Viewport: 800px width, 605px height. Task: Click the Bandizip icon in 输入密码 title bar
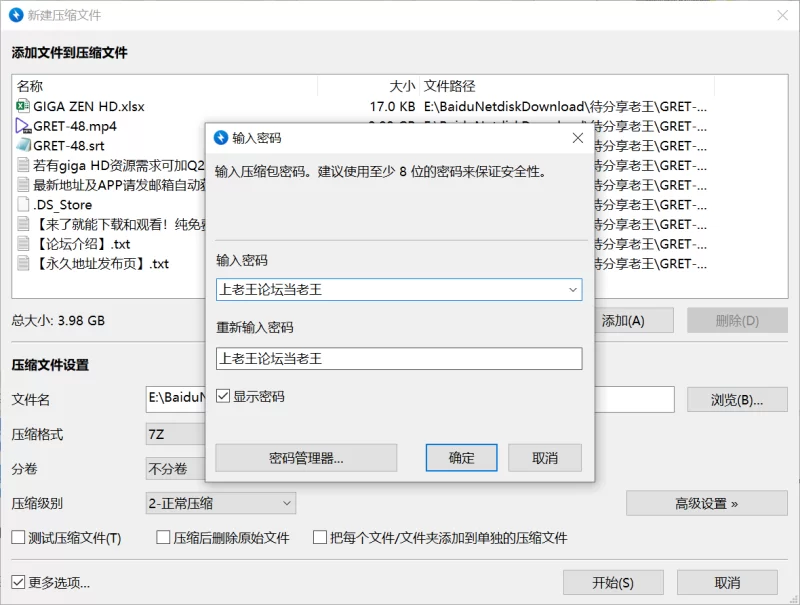tap(221, 138)
